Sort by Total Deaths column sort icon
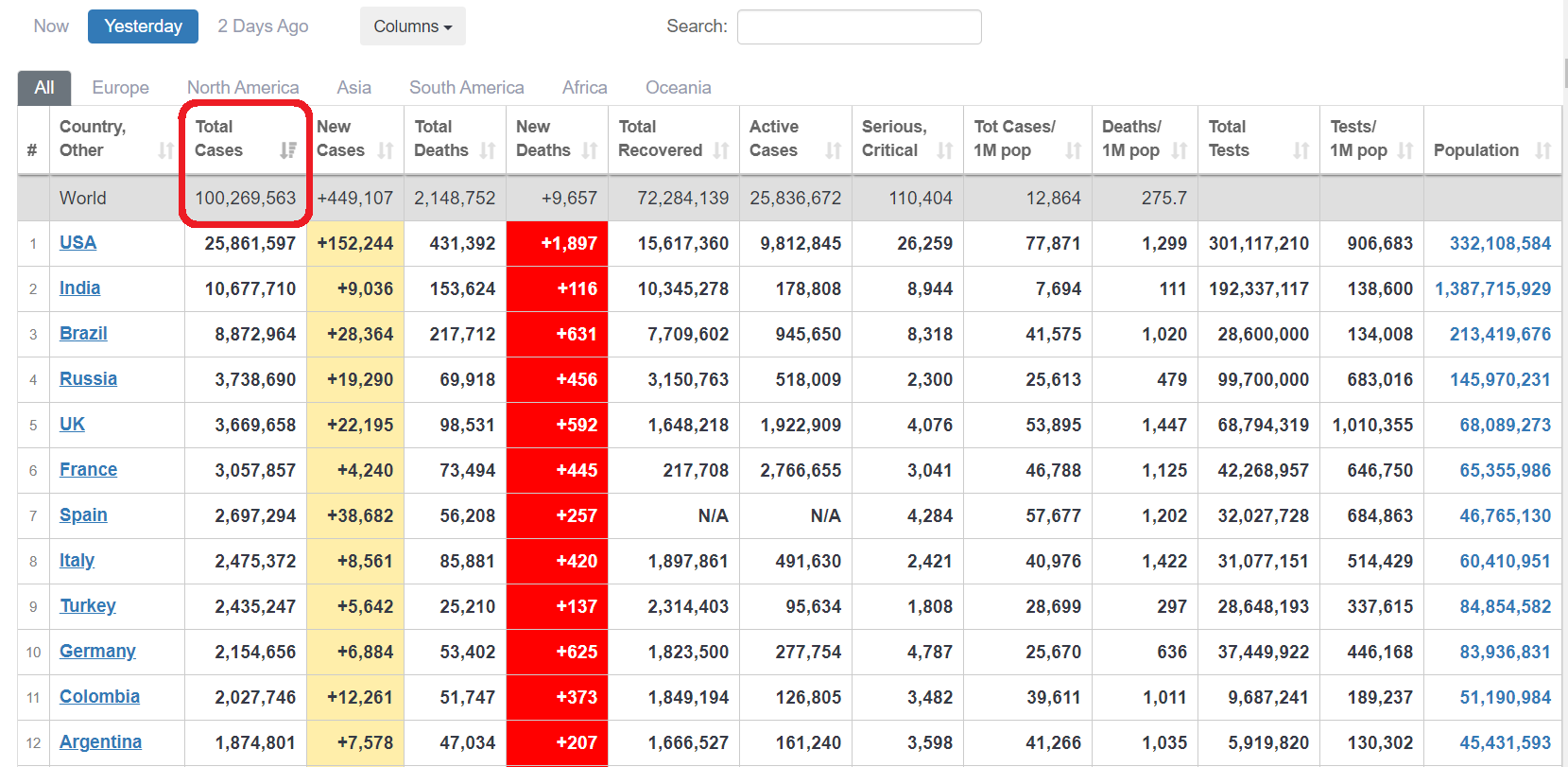 [x=488, y=150]
